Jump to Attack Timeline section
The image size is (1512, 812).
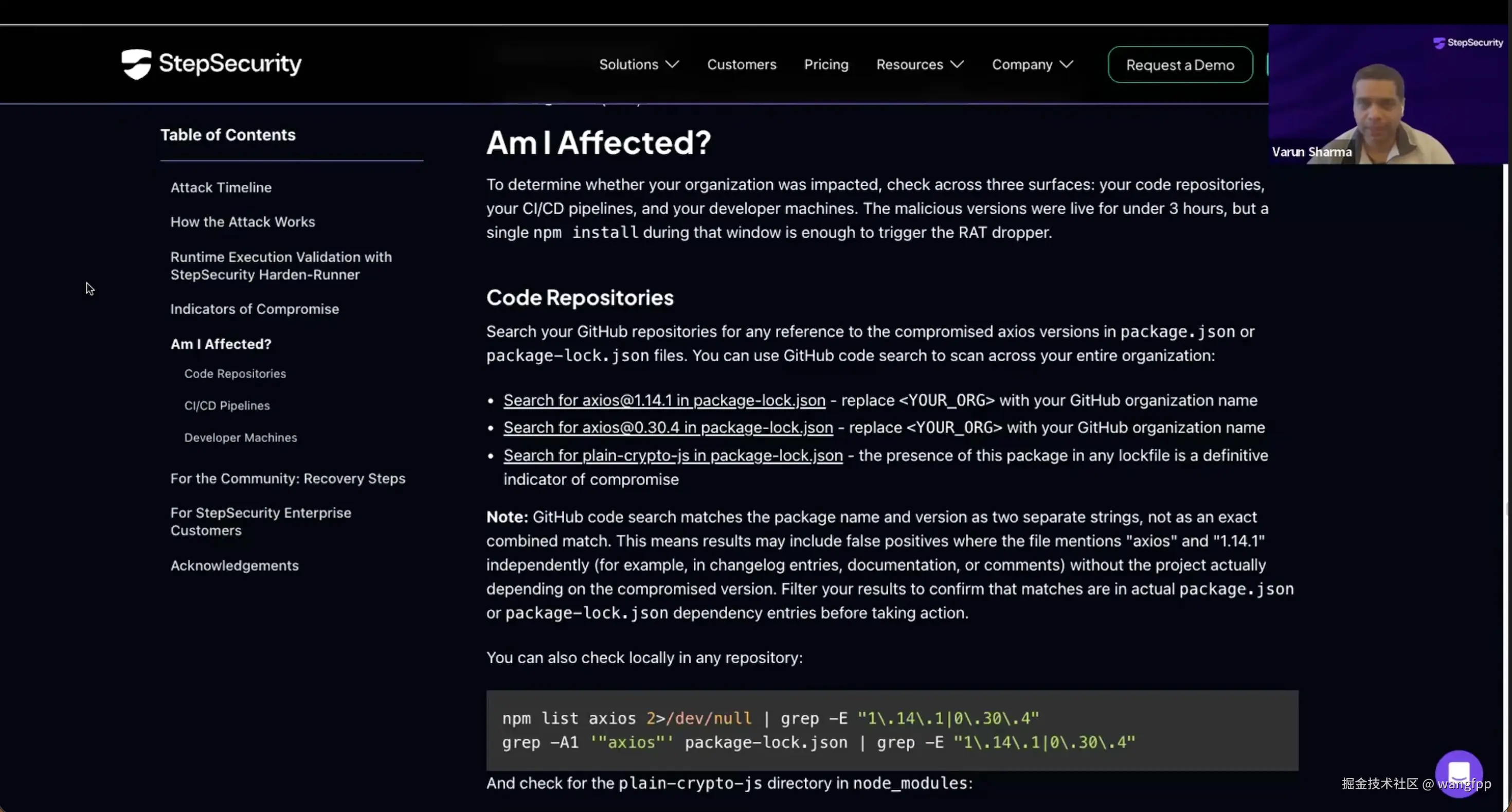tap(221, 187)
